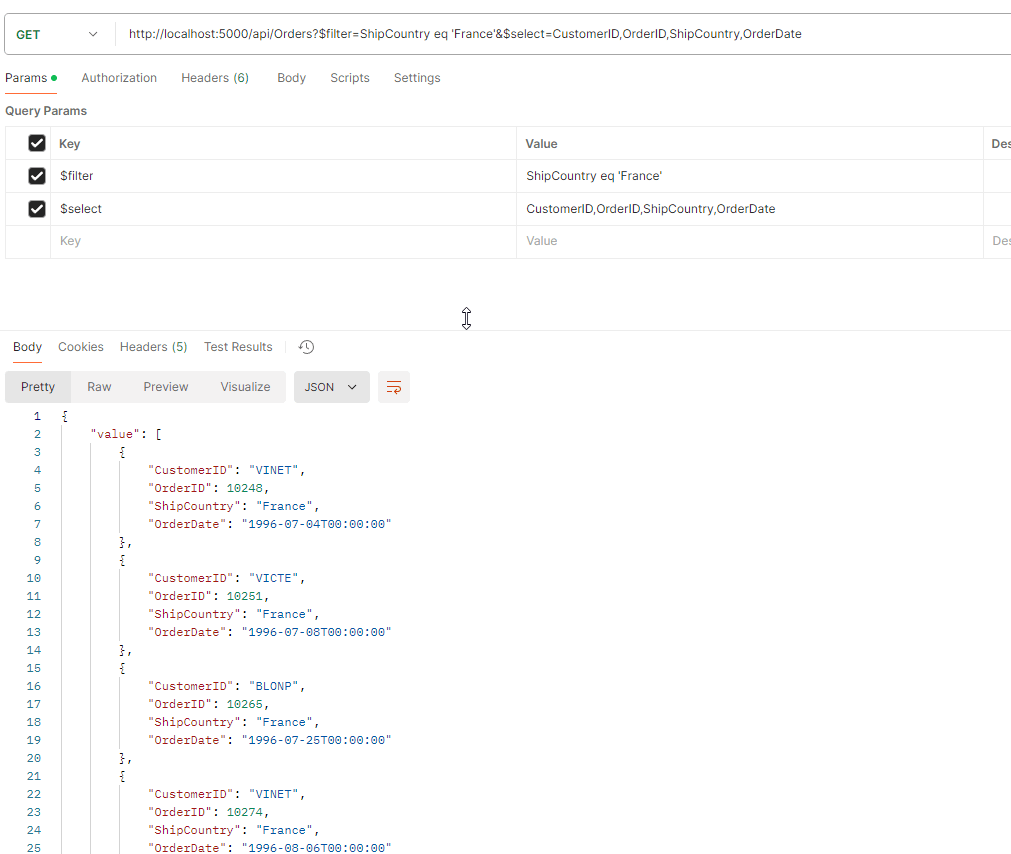Open the GET method dropdown
This screenshot has height=854, width=1011.
58,34
